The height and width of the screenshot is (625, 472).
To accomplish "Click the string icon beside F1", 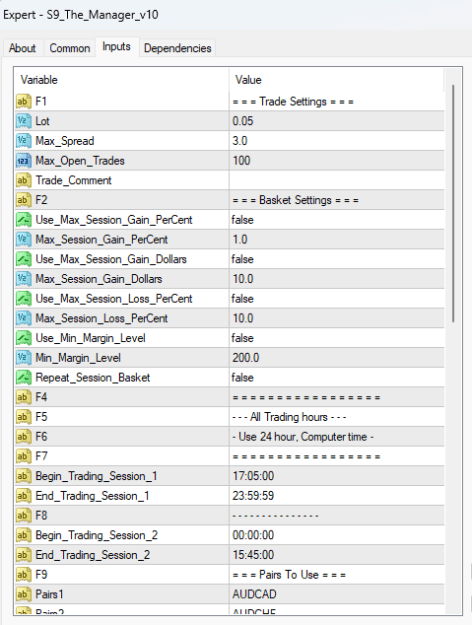I will pos(24,101).
